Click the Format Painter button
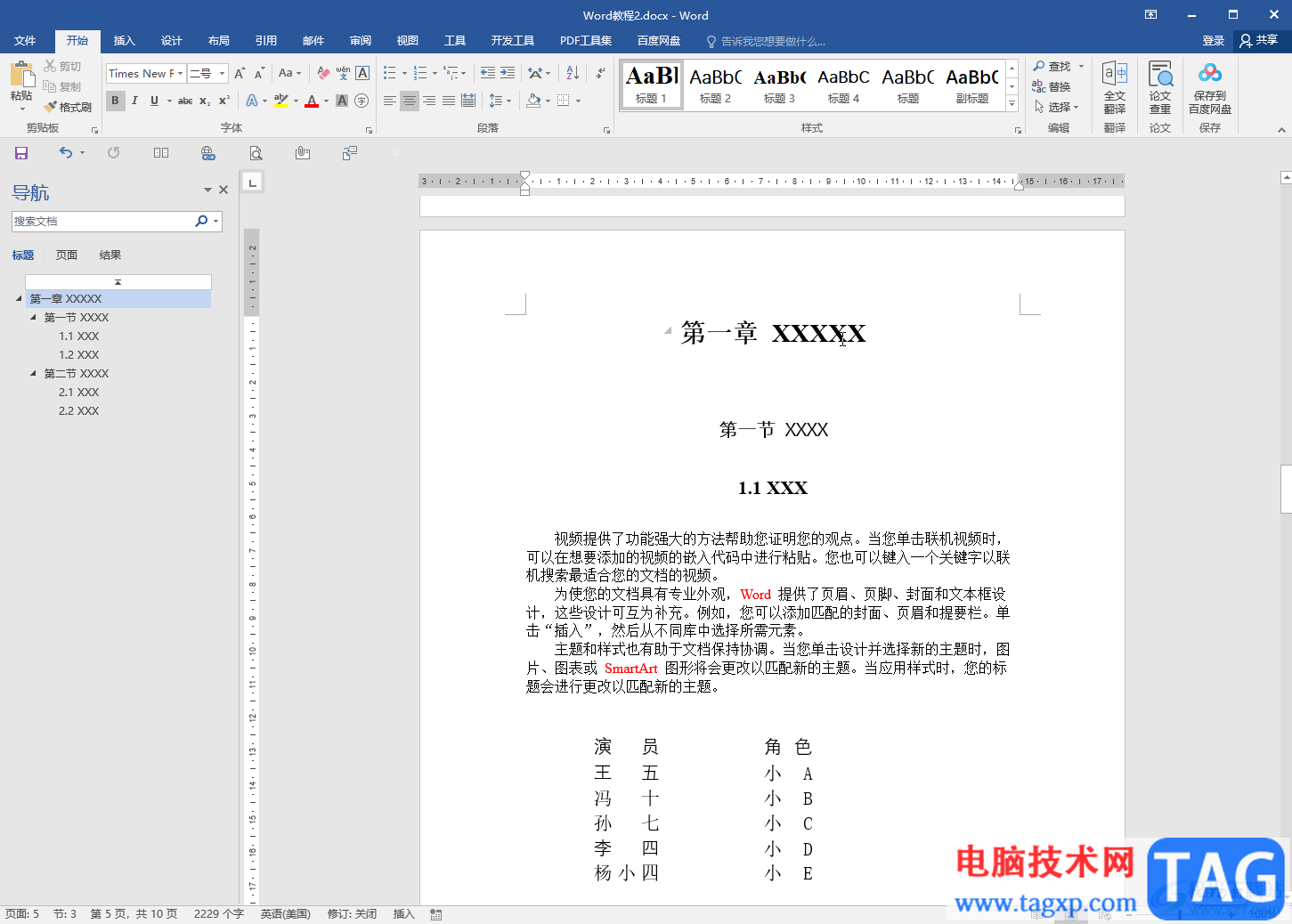This screenshot has width=1292, height=924. 69,107
